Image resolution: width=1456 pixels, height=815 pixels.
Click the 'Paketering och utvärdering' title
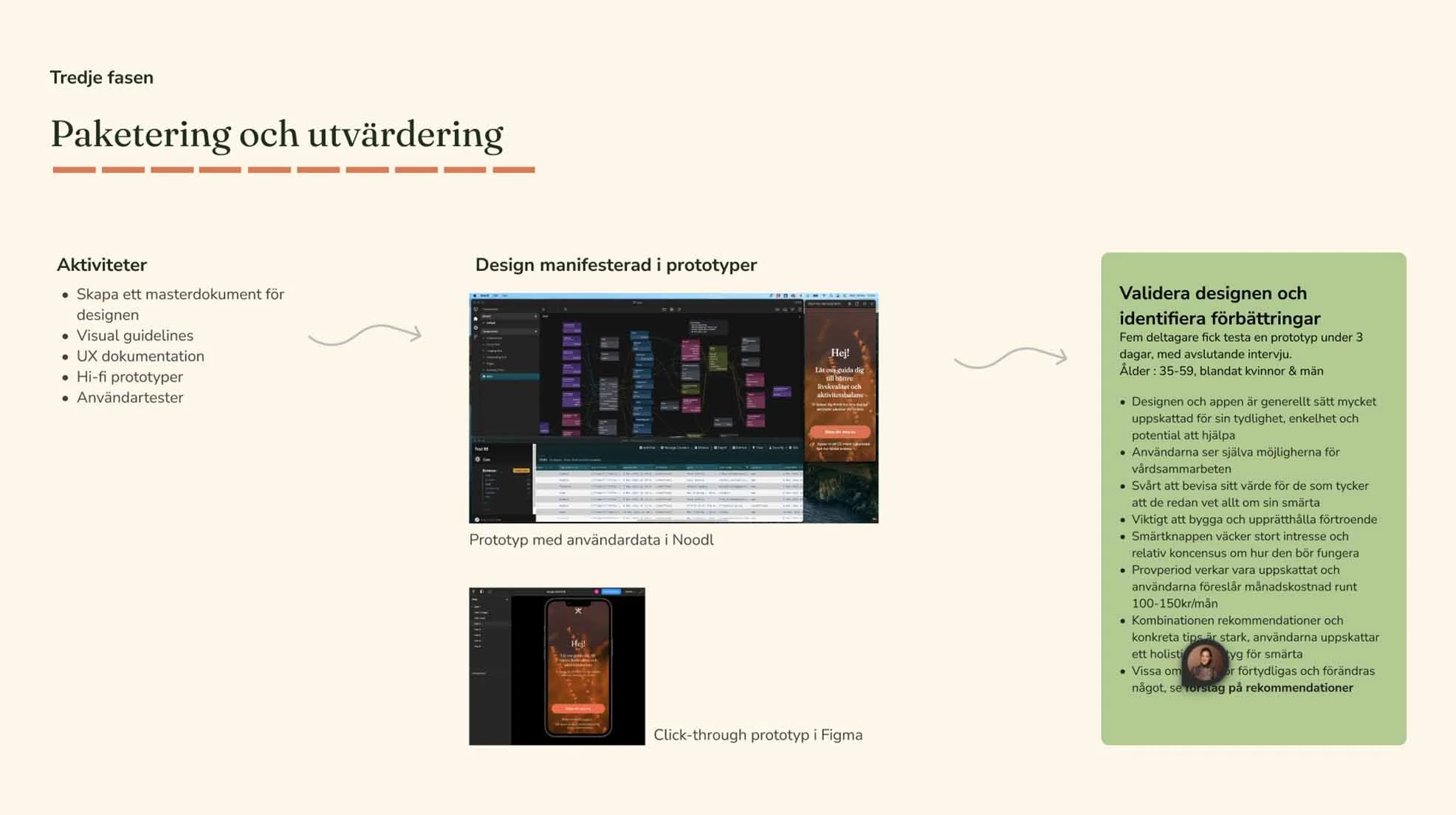pyautogui.click(x=277, y=134)
